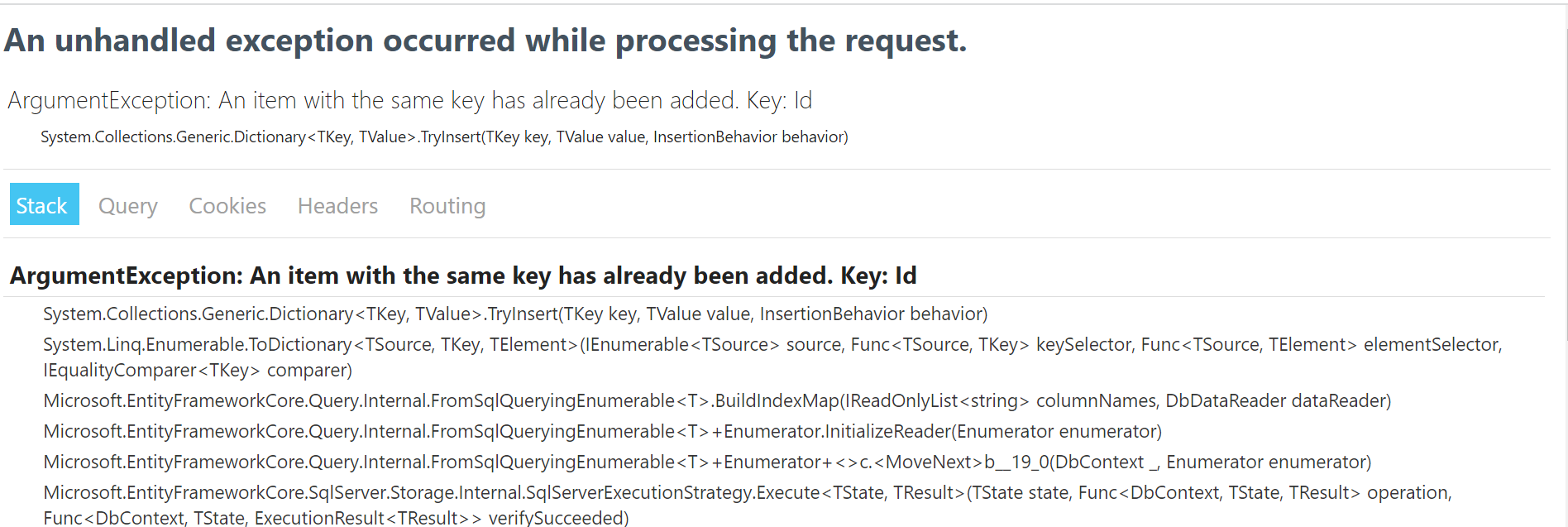Open the Query tab
The height and width of the screenshot is (527, 1568).
(x=128, y=206)
